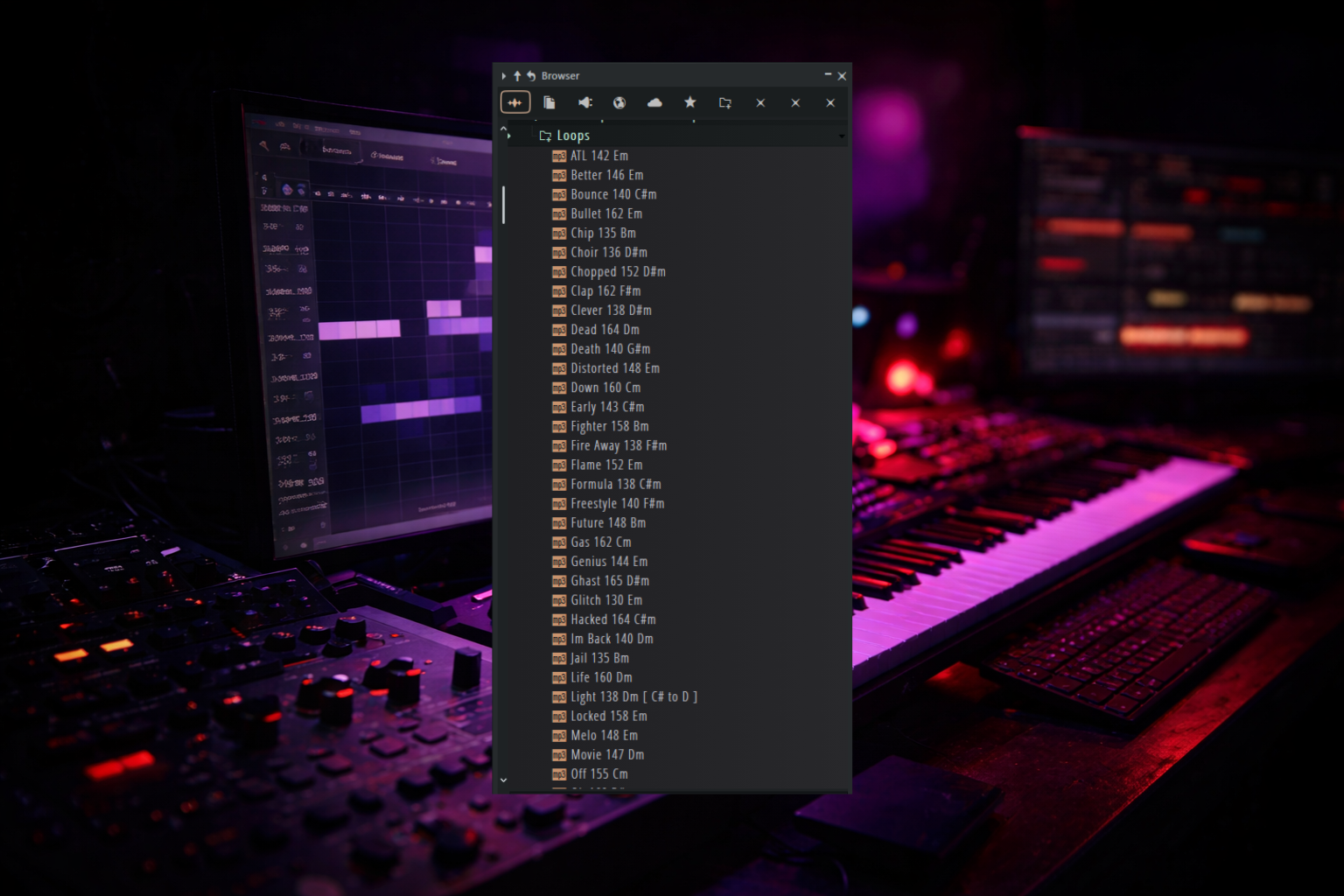Switch to the Plugin database tab
The height and width of the screenshot is (896, 1344).
[584, 102]
